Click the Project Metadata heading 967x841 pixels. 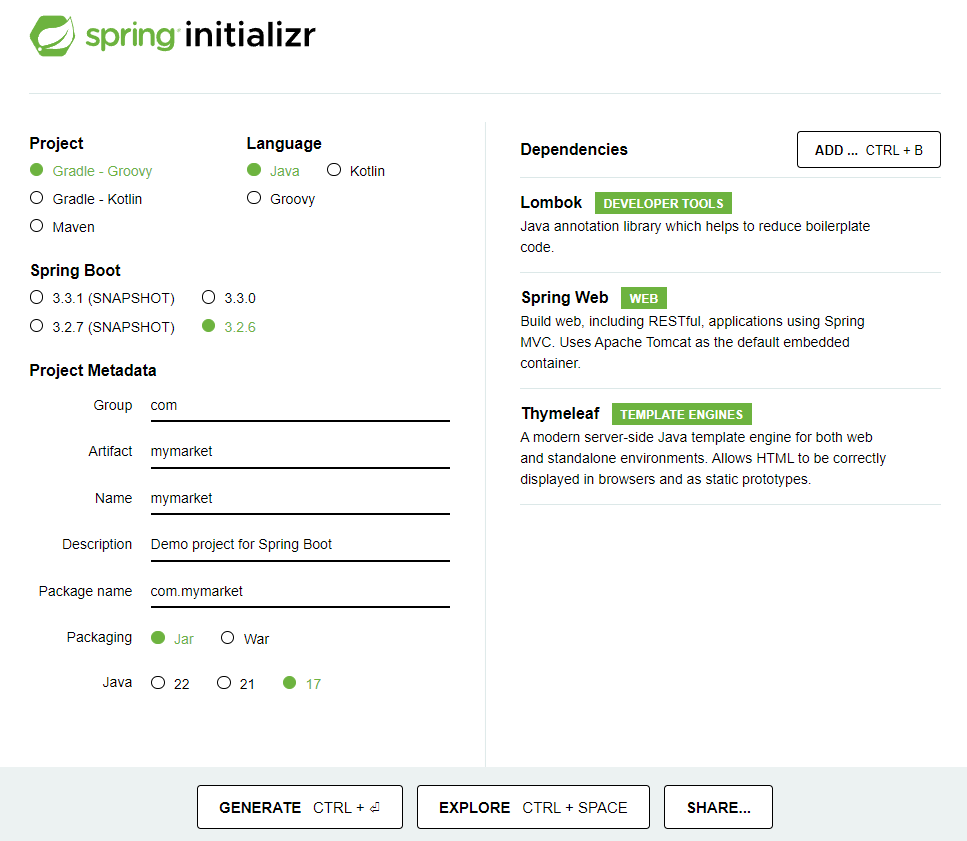[93, 371]
